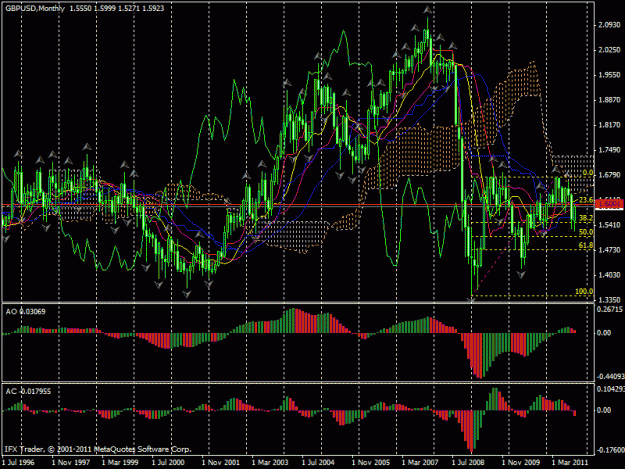Select the 1 Mar 2003 date label
The height and width of the screenshot is (469, 625).
270,463
